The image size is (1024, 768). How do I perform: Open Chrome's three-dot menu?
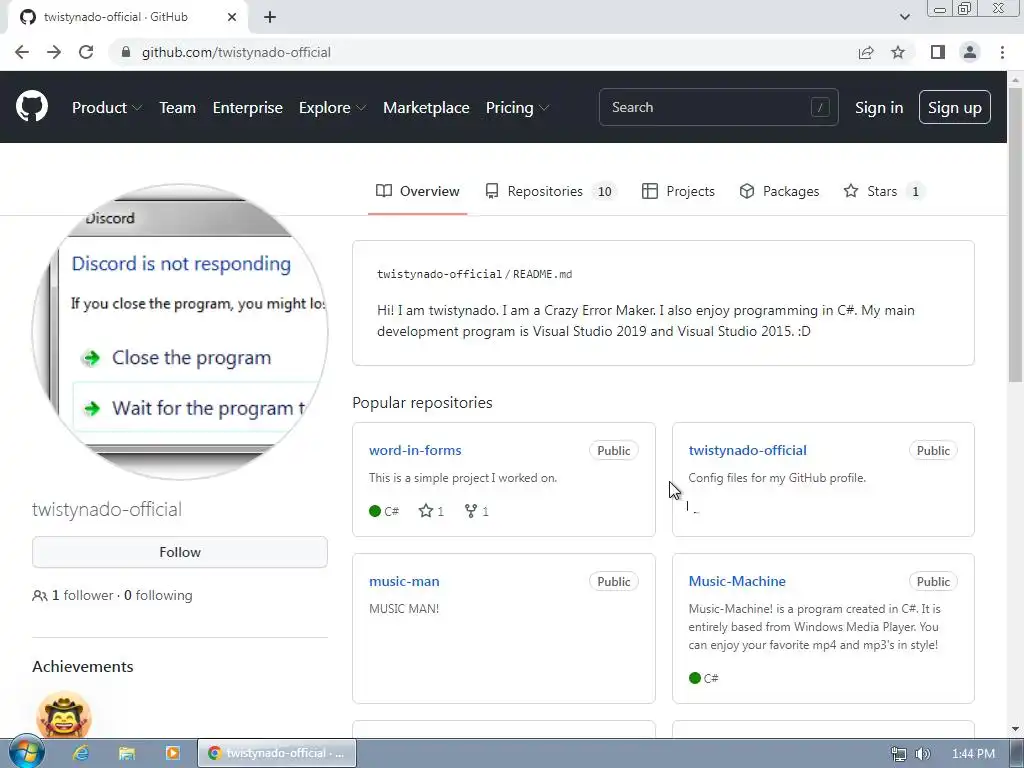[x=1002, y=52]
